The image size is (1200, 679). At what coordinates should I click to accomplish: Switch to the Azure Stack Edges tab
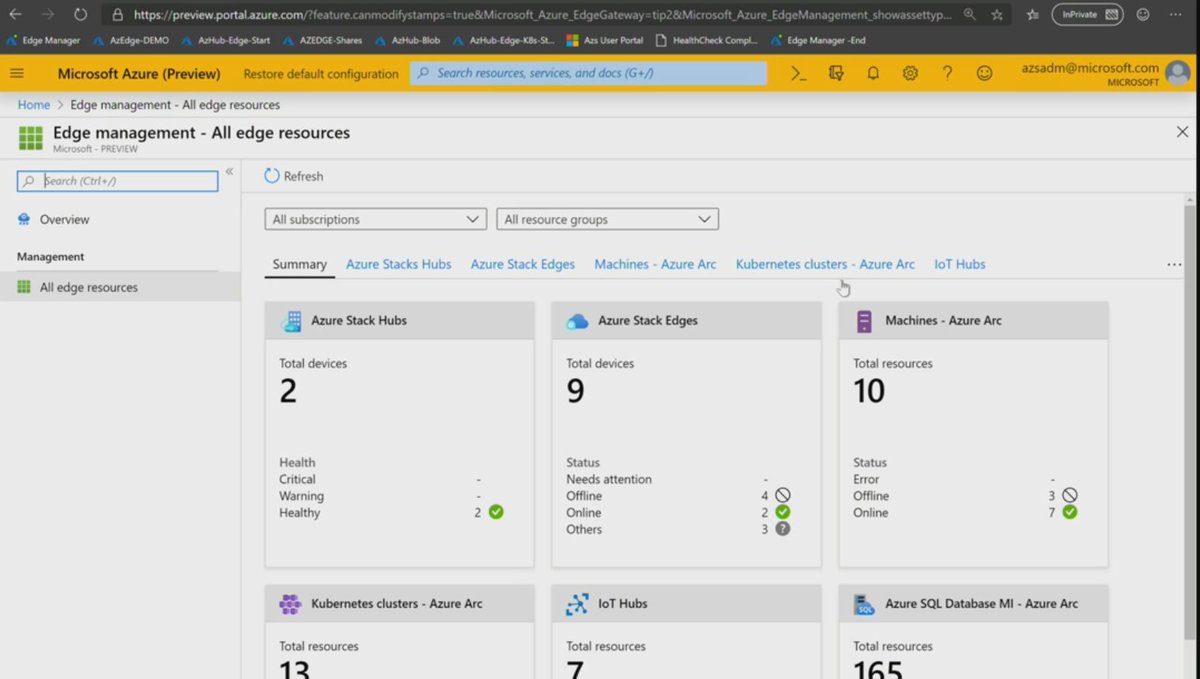coord(522,264)
